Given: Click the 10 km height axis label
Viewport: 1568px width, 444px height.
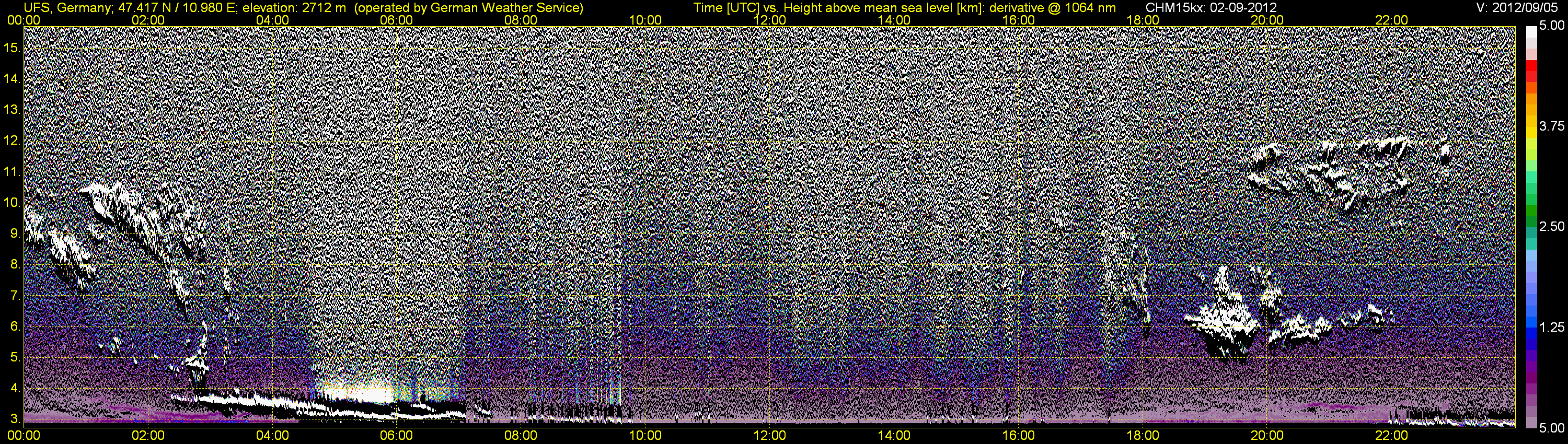Looking at the screenshot, I should click(12, 203).
